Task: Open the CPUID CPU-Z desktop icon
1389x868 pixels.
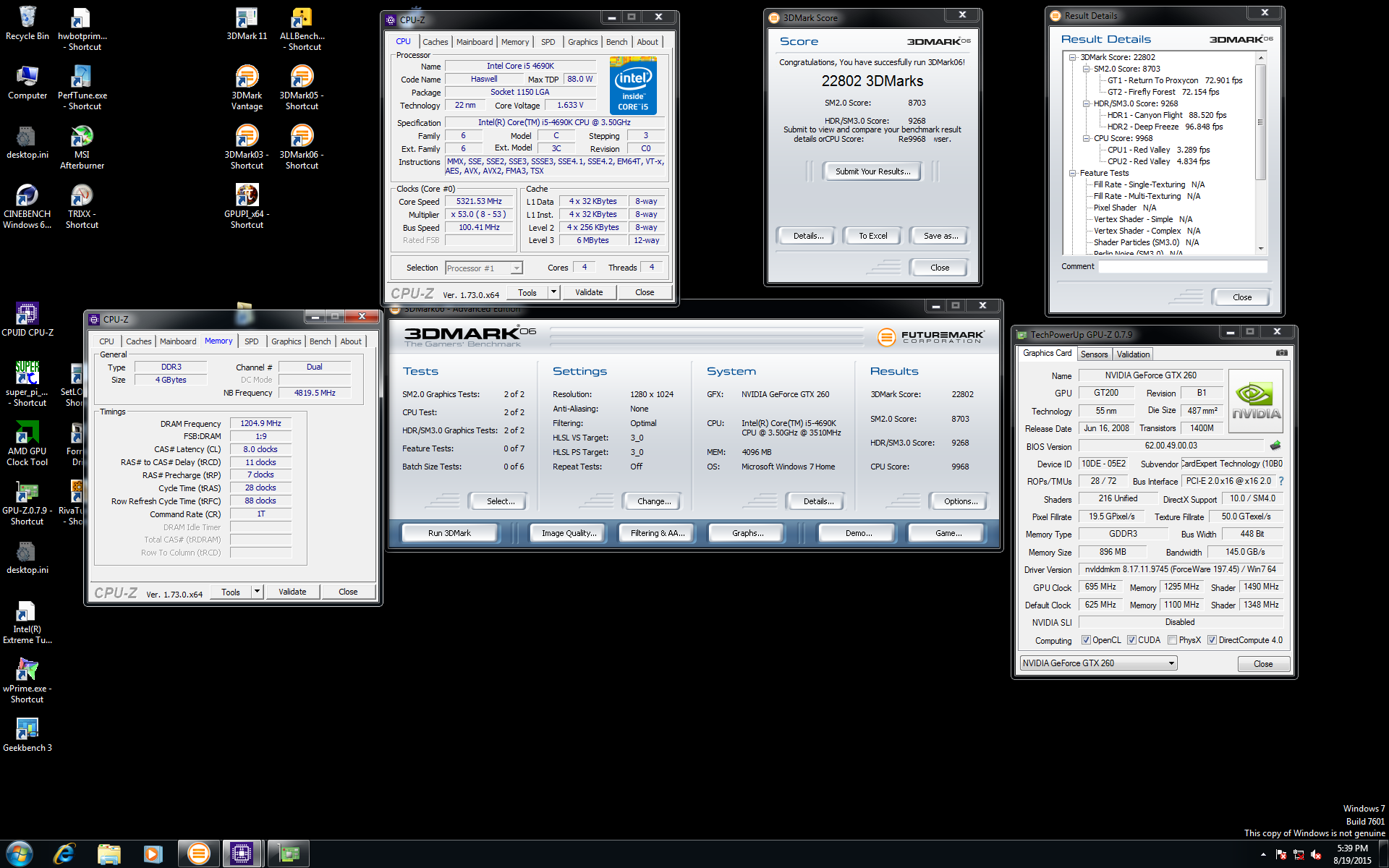Action: point(27,320)
